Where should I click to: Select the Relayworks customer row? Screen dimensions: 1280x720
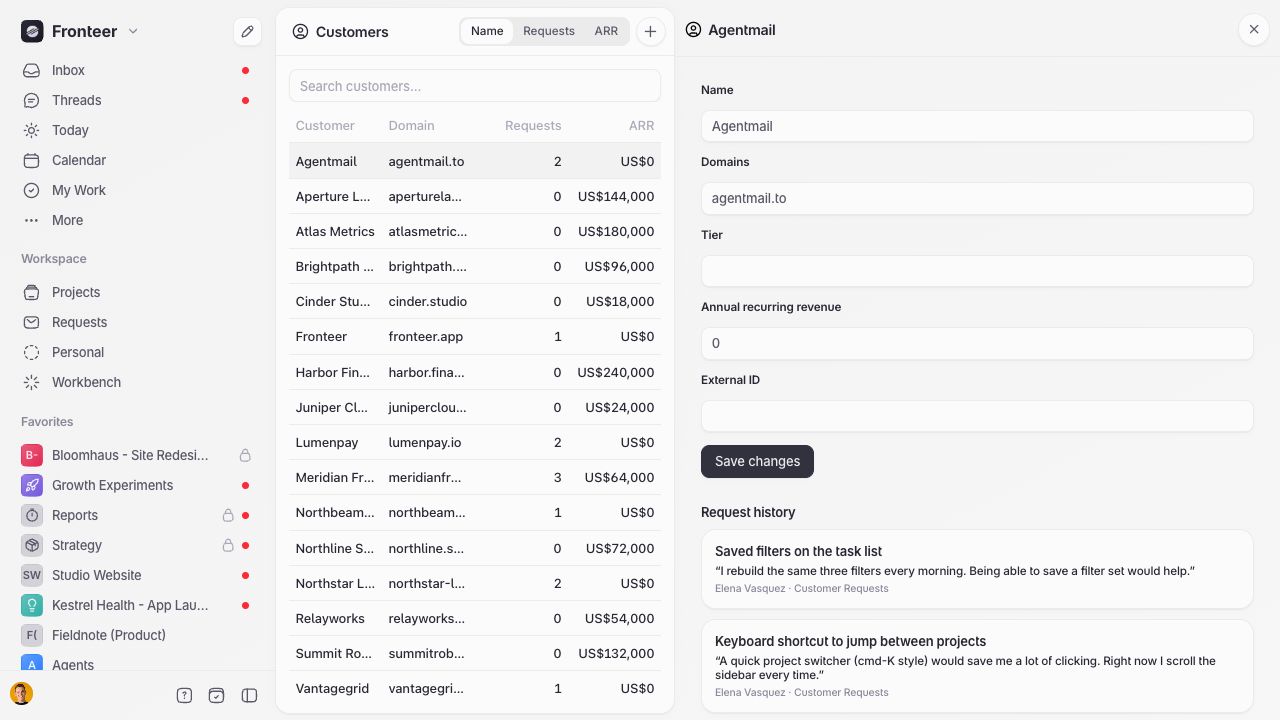tap(475, 618)
